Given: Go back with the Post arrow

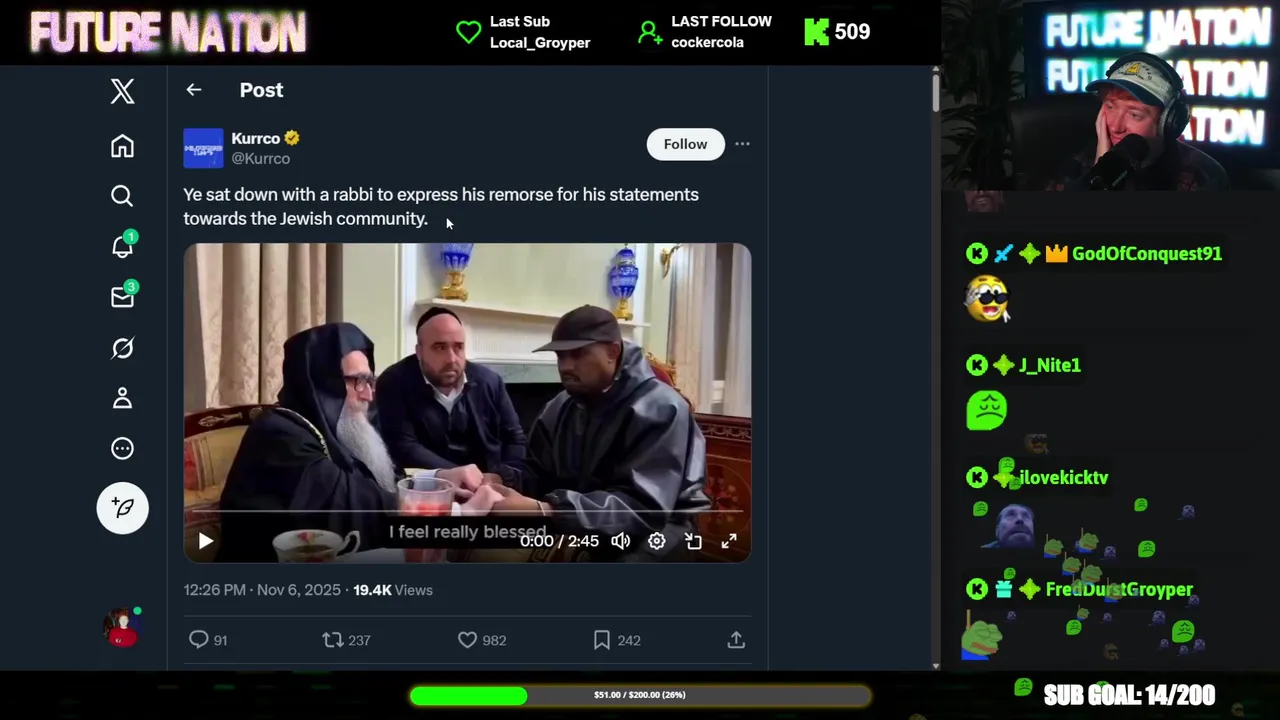Looking at the screenshot, I should coord(194,90).
